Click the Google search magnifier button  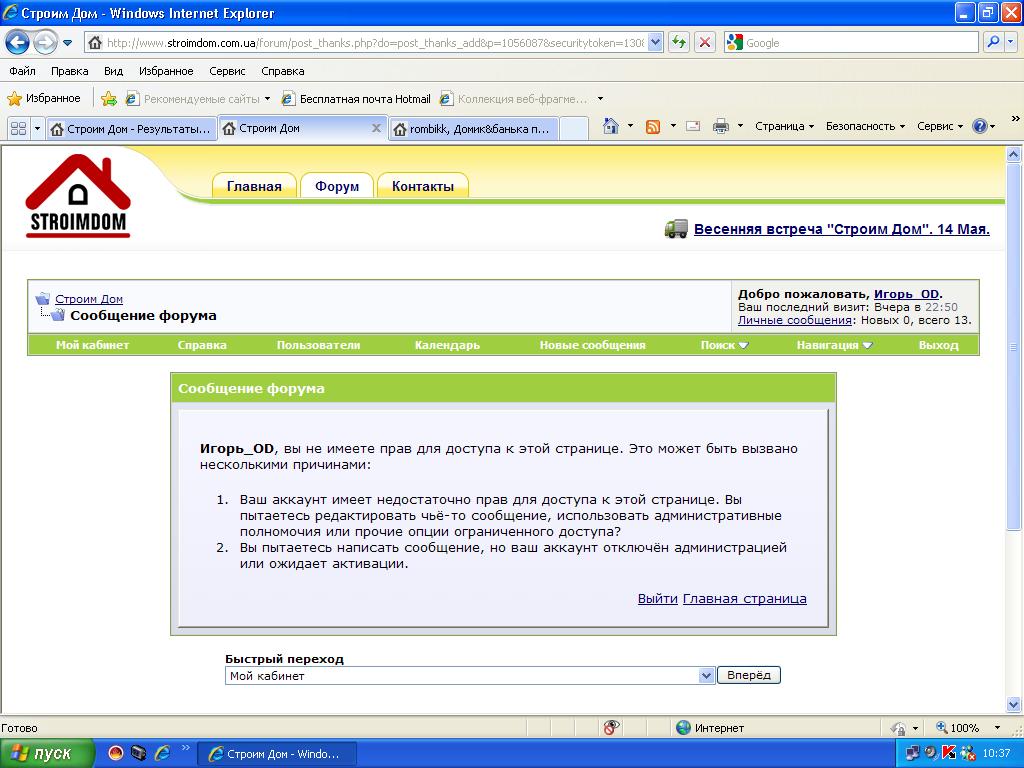pyautogui.click(x=993, y=43)
